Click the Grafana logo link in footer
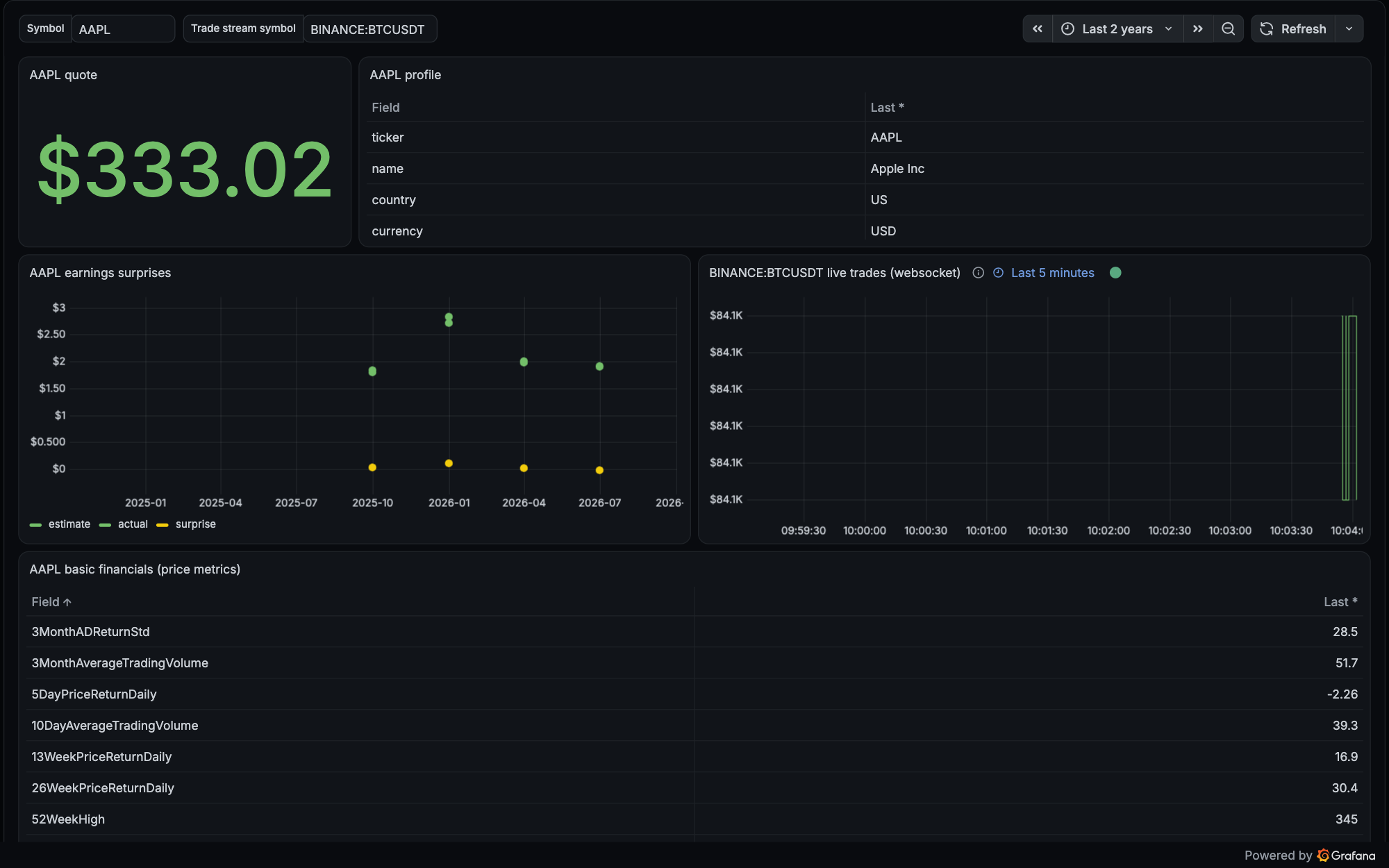 (x=1346, y=856)
